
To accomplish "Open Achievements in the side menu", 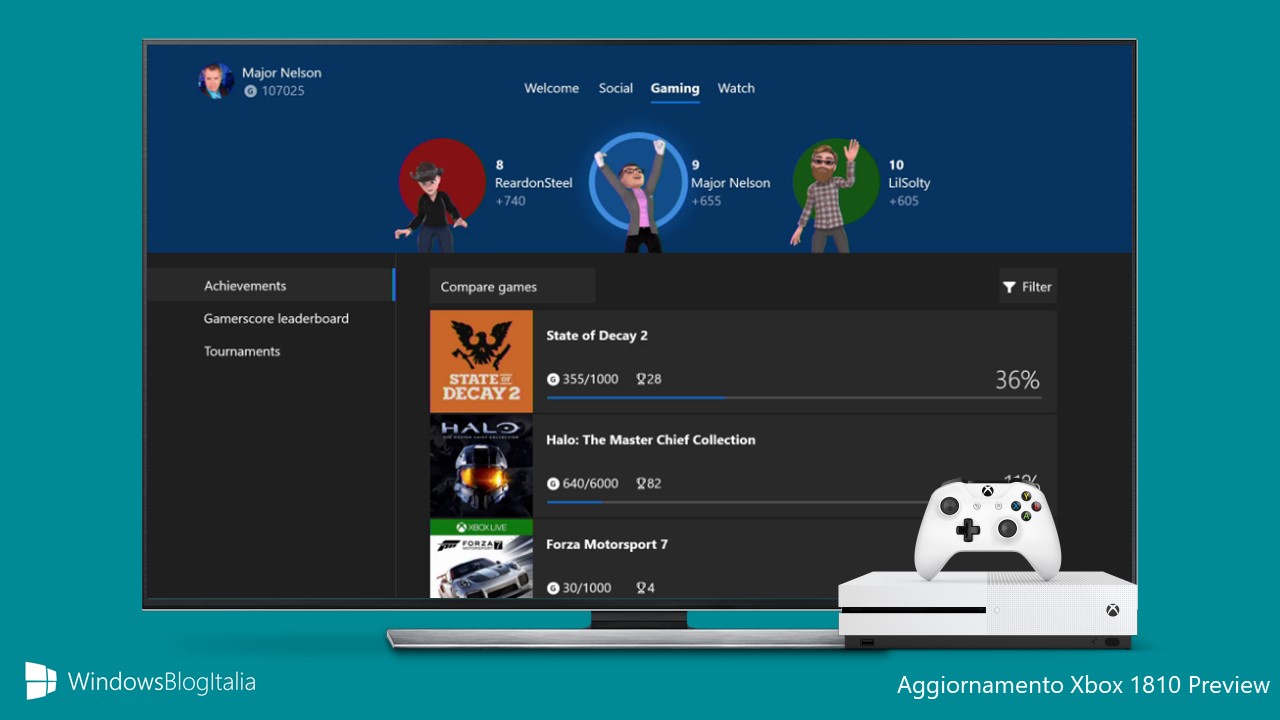I will pyautogui.click(x=271, y=285).
